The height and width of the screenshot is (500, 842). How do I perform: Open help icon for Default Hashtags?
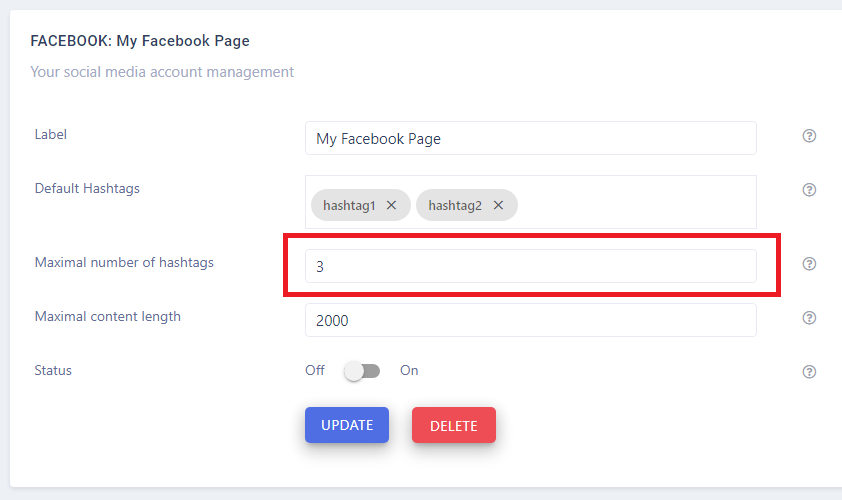(x=809, y=190)
